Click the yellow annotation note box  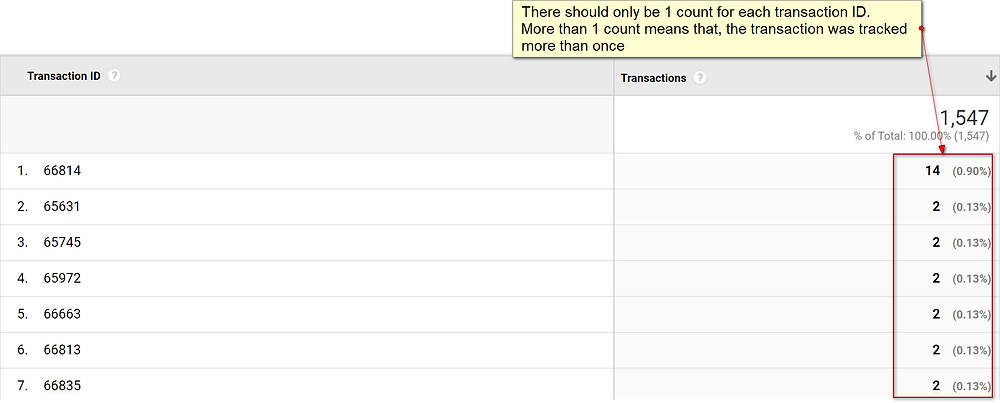pyautogui.click(x=717, y=29)
